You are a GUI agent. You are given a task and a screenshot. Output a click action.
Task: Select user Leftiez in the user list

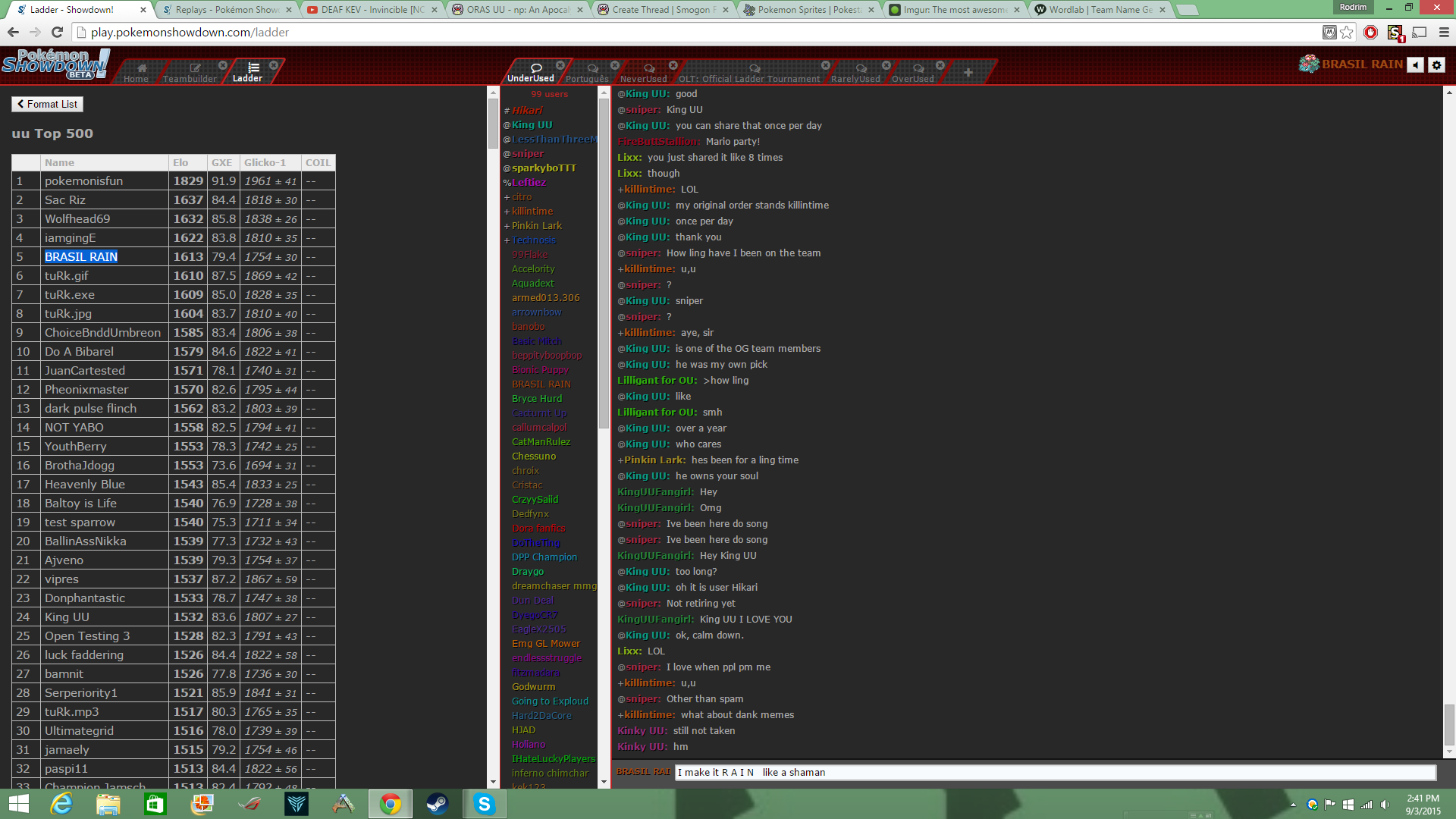[529, 182]
